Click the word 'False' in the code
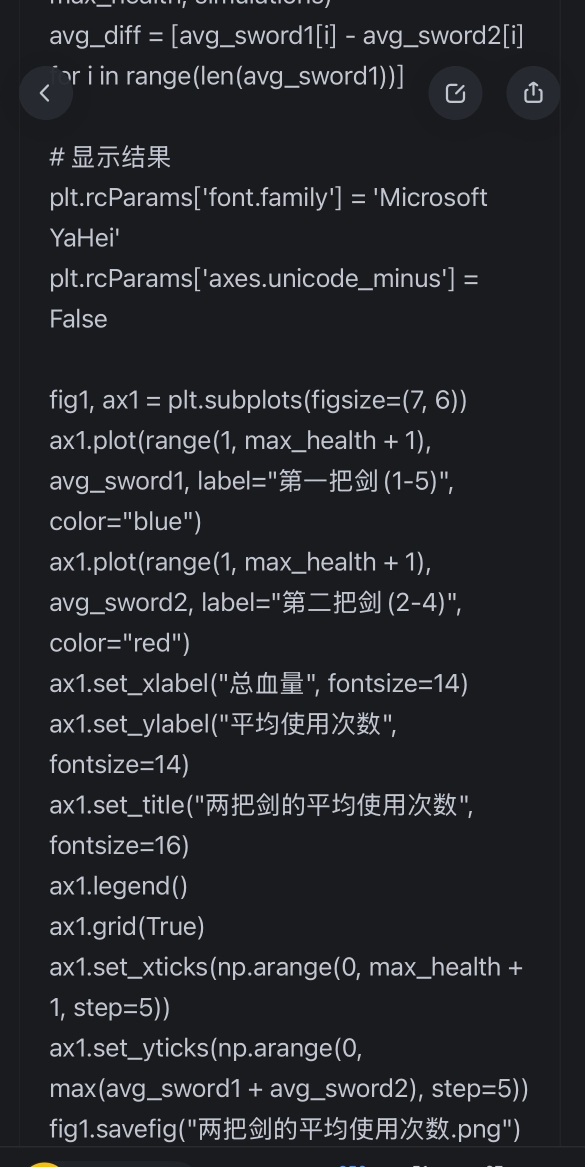585x1167 pixels. point(78,319)
